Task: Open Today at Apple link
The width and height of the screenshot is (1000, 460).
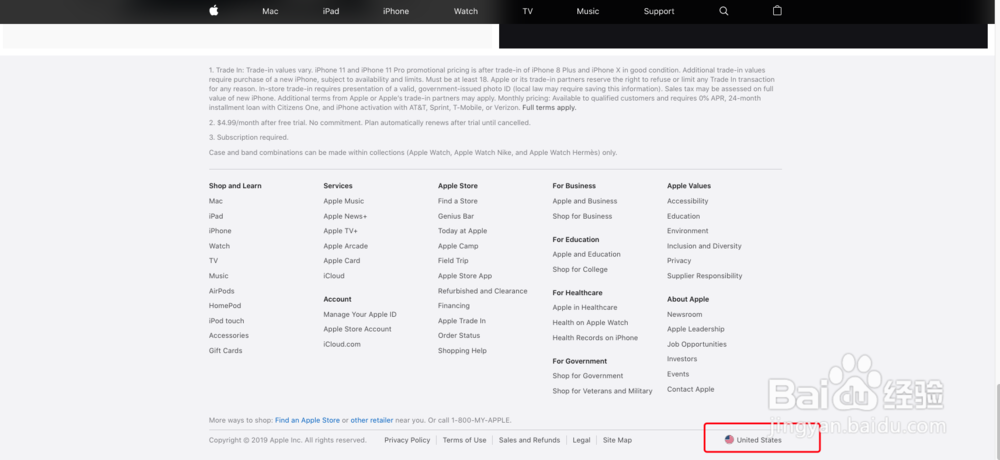Action: tap(462, 231)
